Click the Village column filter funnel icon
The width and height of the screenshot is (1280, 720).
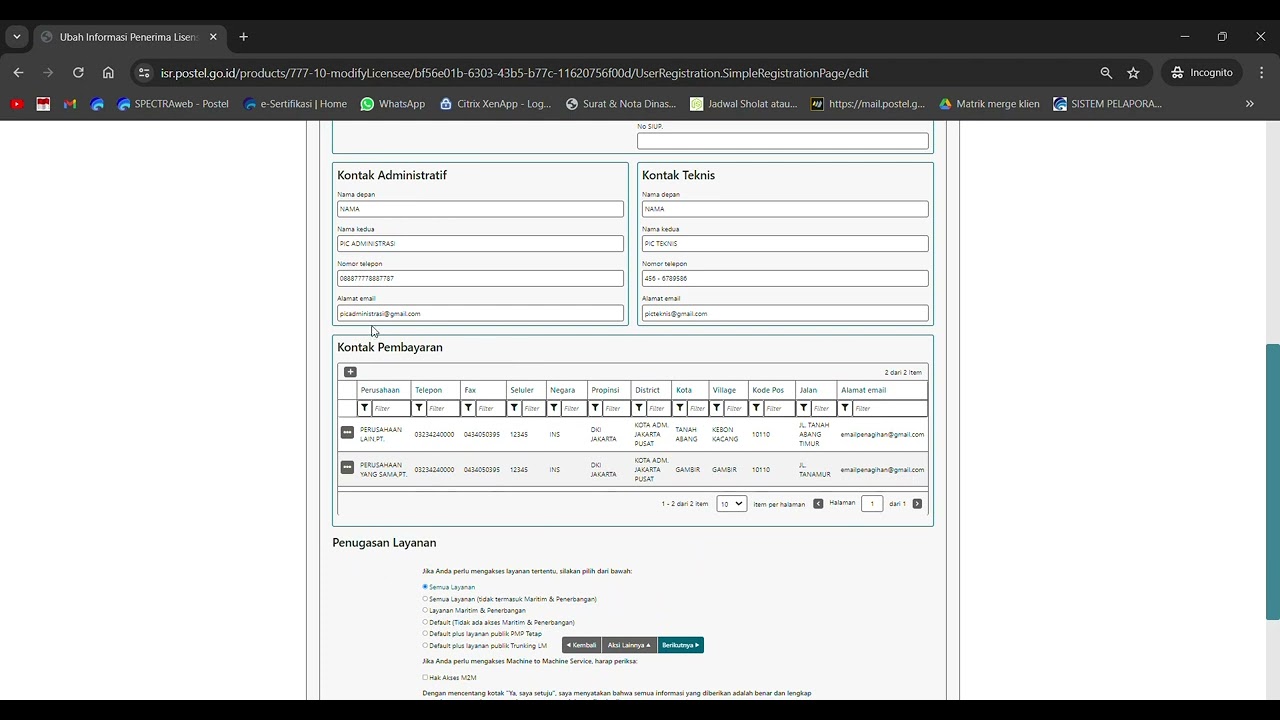pyautogui.click(x=716, y=408)
